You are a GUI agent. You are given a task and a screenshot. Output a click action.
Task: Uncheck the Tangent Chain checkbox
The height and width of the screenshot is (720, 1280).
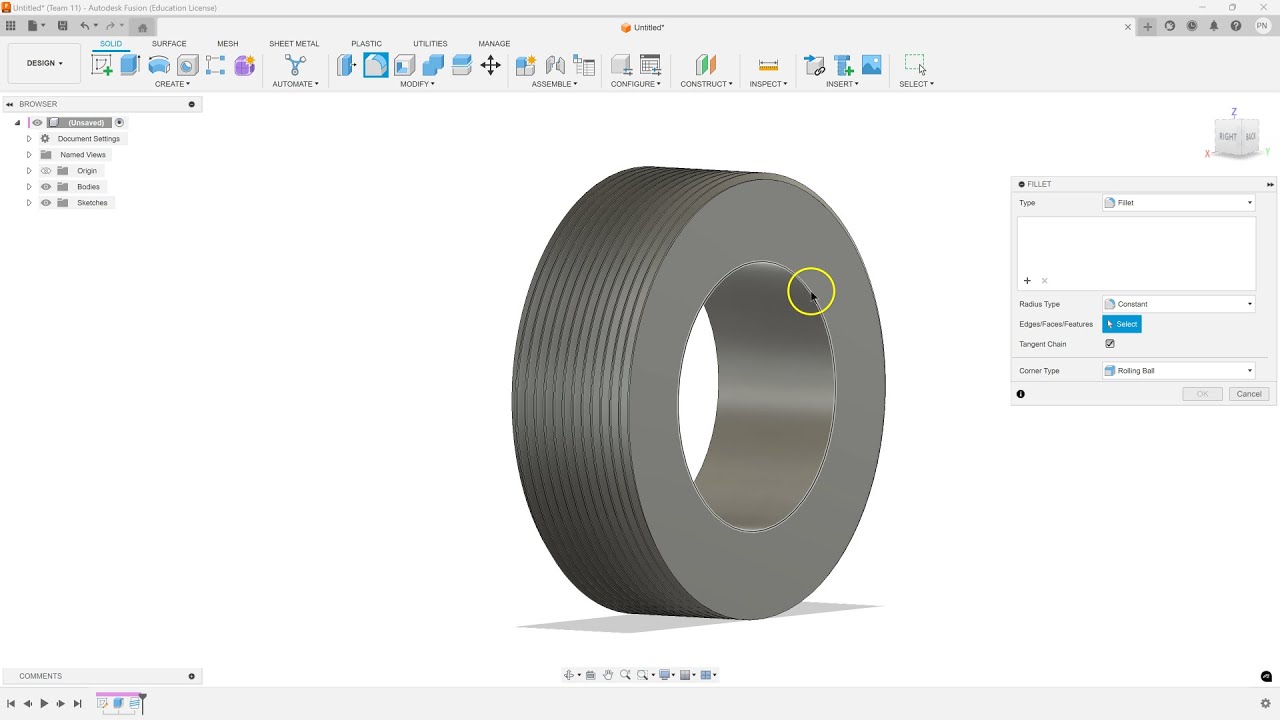[1110, 344]
